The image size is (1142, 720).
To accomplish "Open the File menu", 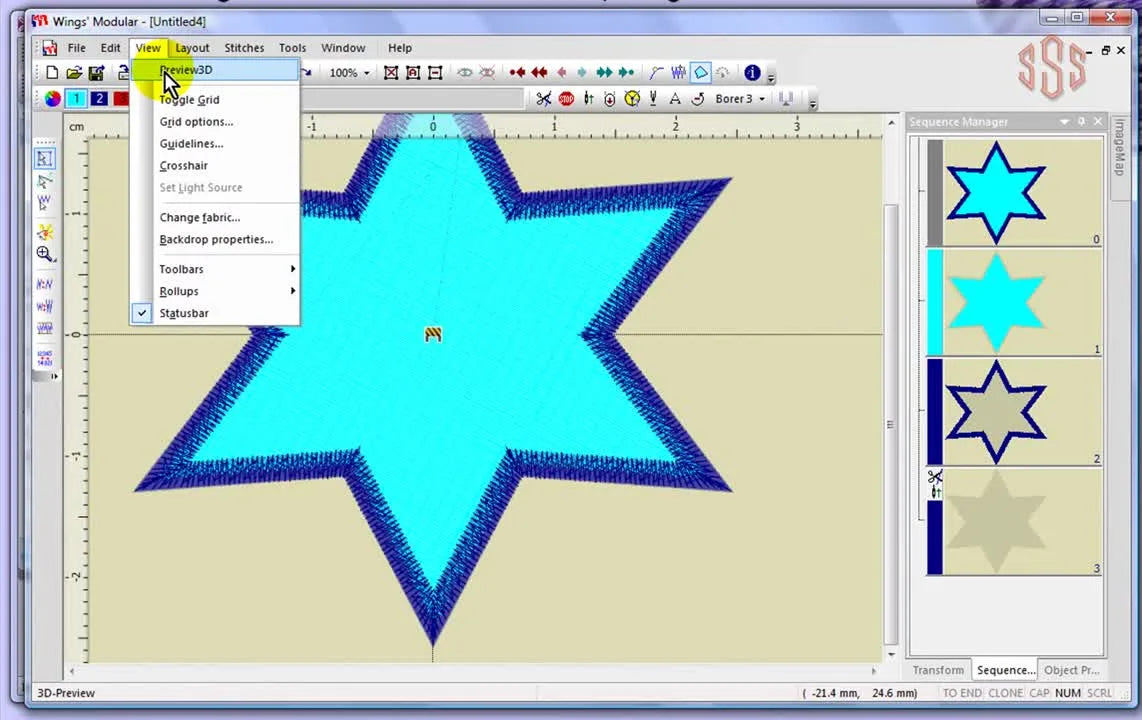I will (x=76, y=48).
